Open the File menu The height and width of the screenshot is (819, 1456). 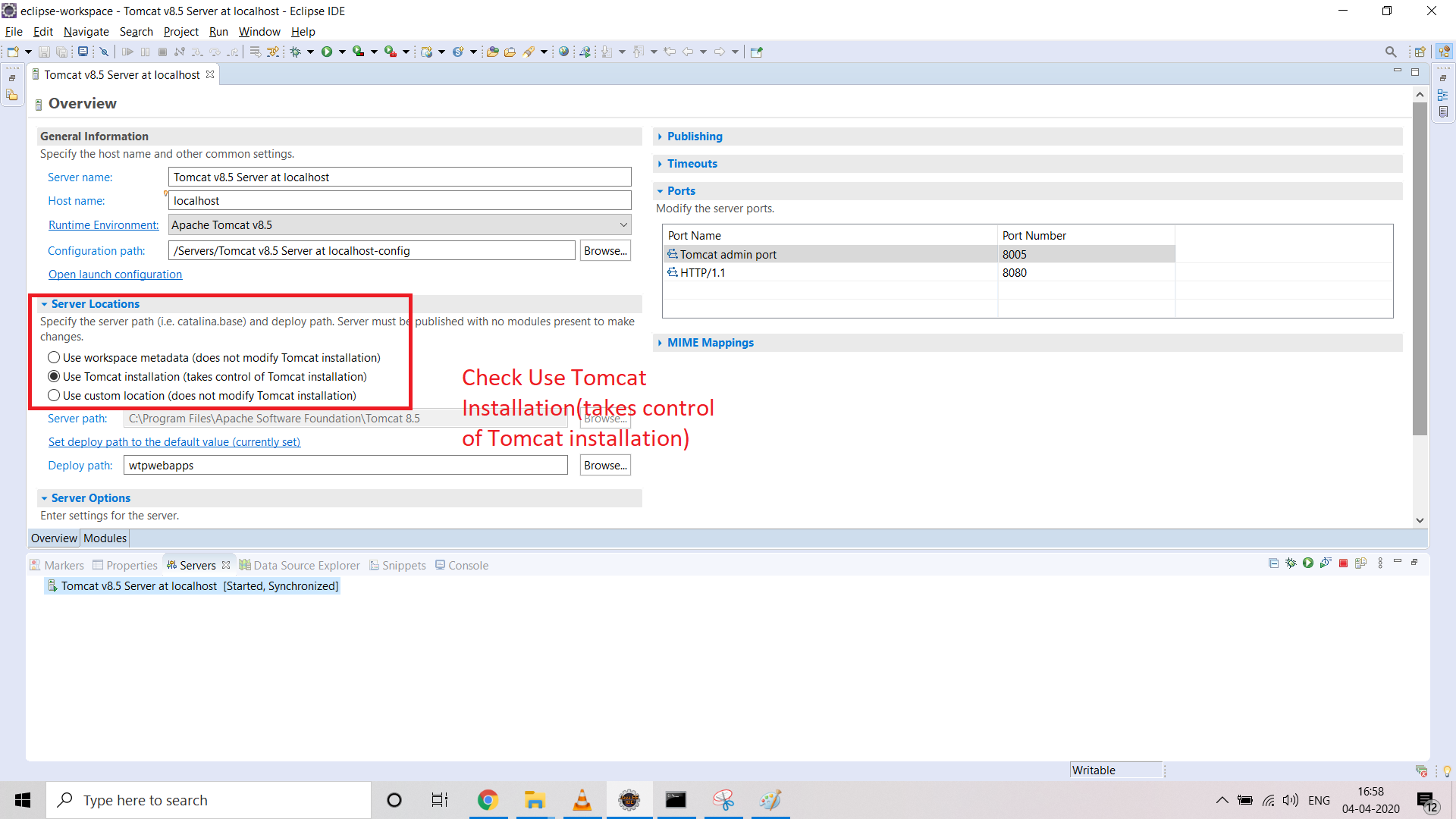coord(14,31)
